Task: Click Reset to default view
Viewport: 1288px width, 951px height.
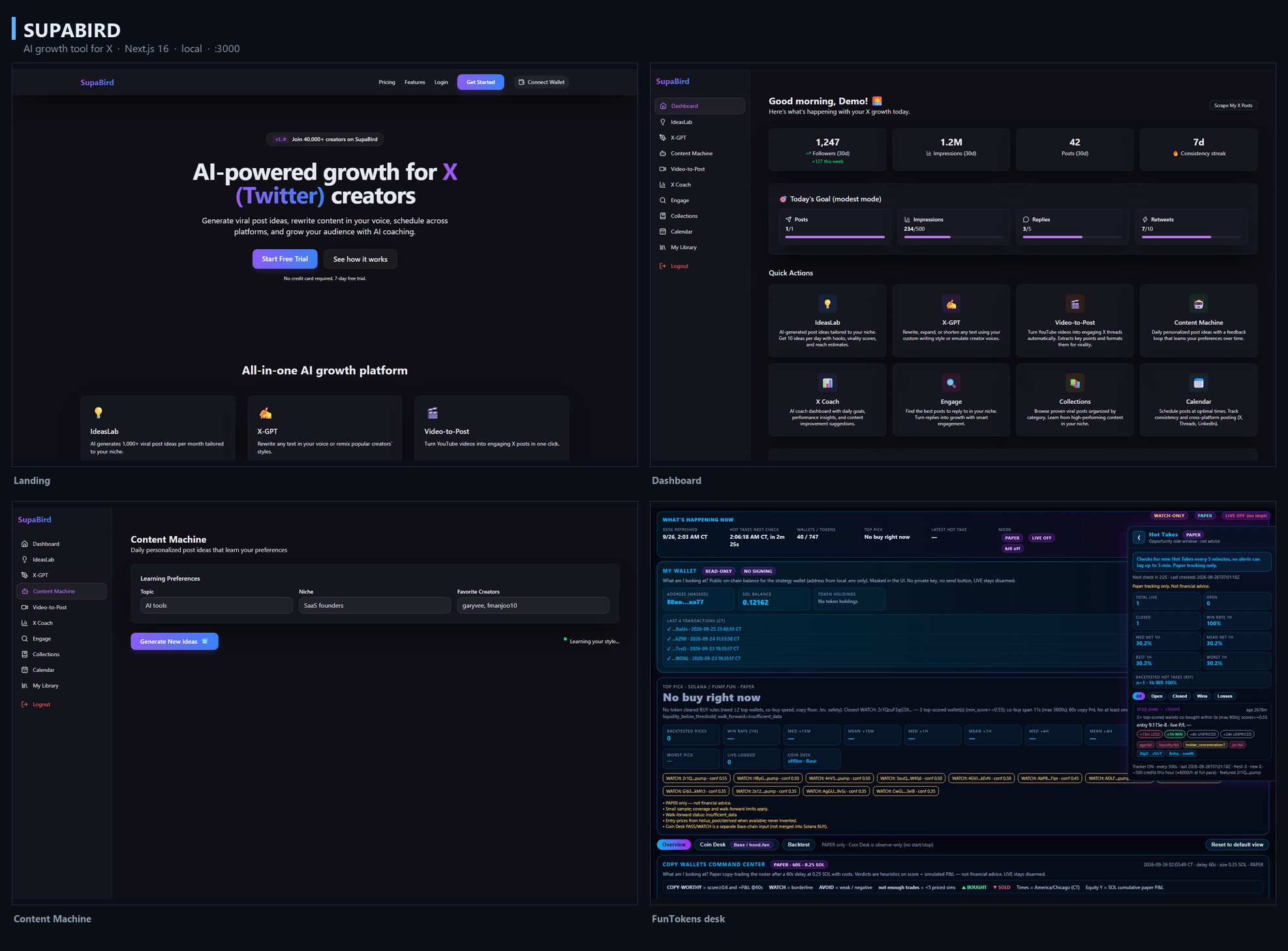Action: (1237, 845)
